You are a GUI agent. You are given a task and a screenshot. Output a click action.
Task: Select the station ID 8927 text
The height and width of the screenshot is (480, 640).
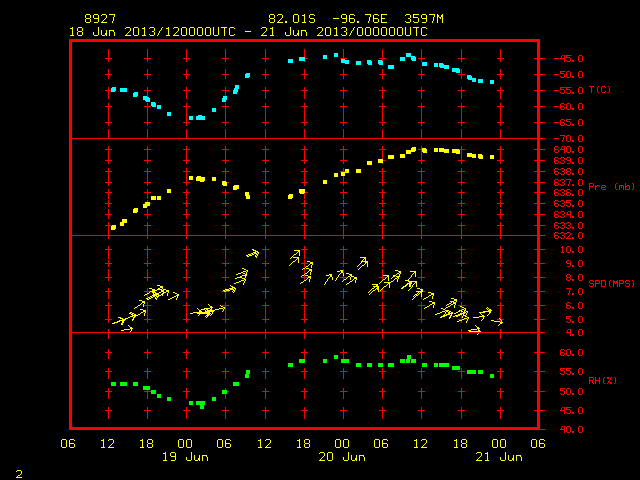point(100,19)
